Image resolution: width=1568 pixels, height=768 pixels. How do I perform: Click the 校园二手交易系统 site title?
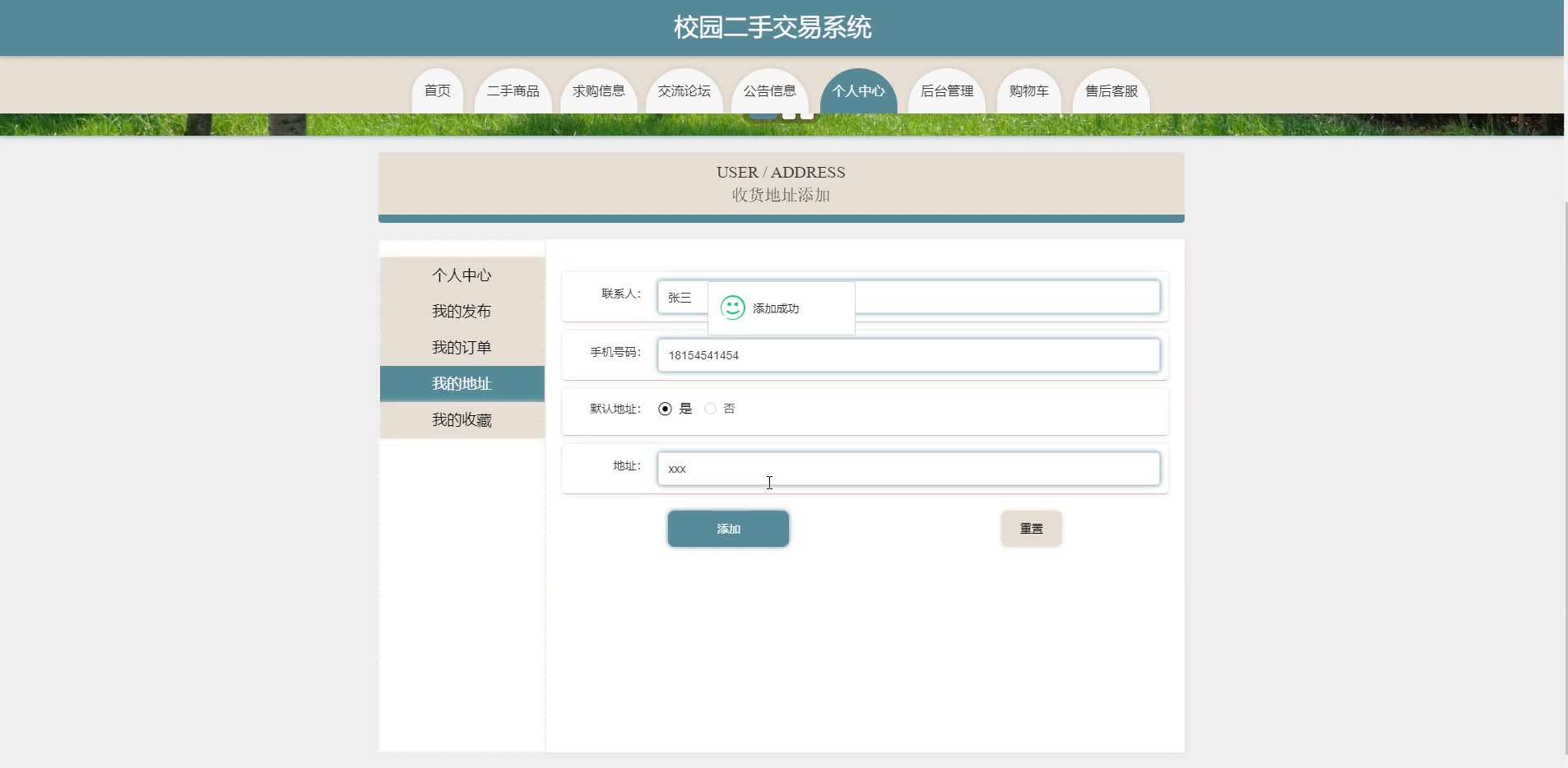pos(772,27)
